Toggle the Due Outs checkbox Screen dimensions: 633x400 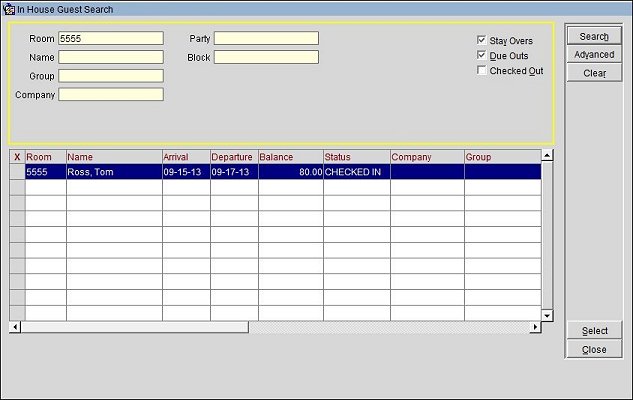[481, 55]
